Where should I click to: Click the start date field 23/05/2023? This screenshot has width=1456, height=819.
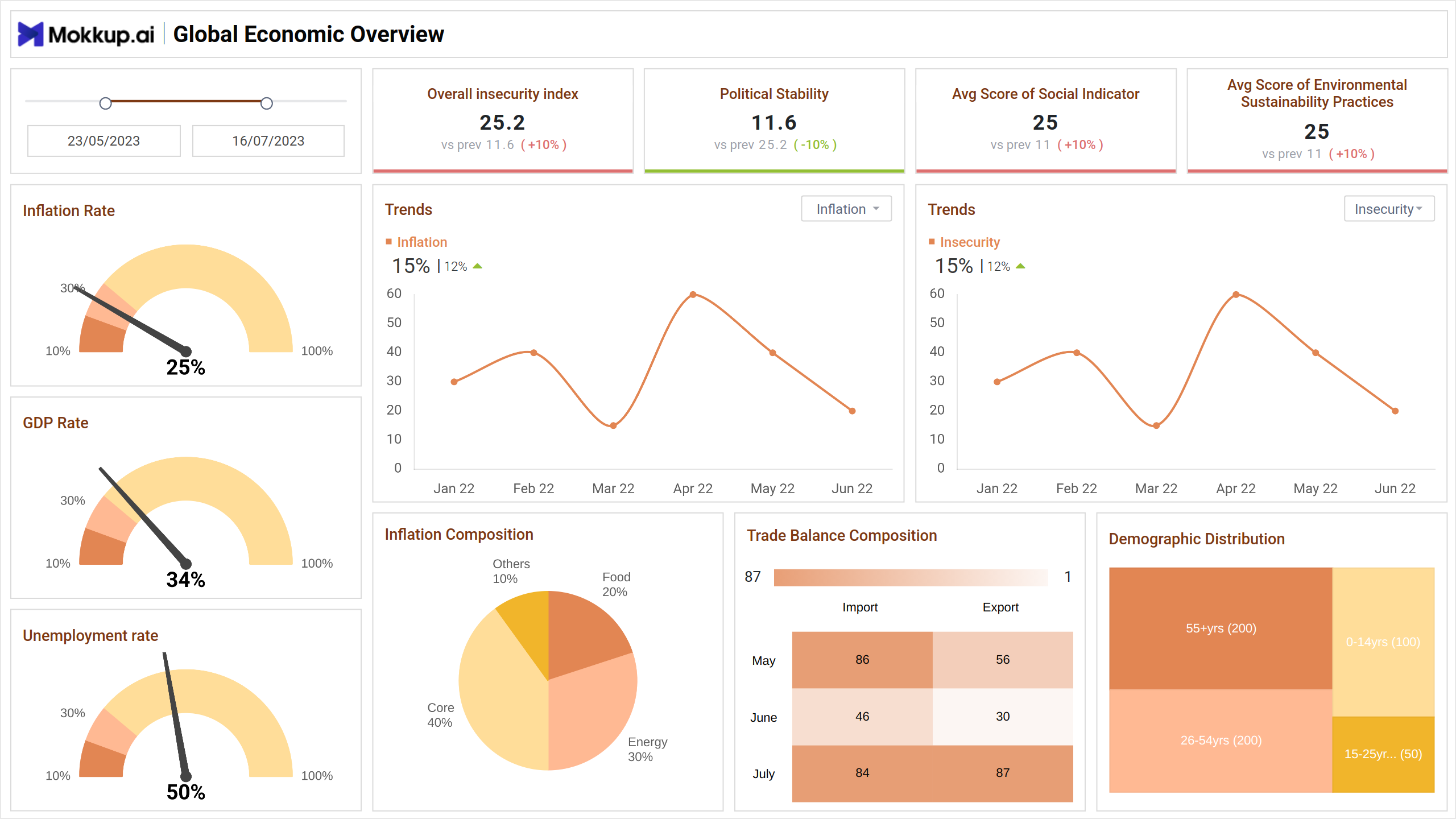[104, 141]
